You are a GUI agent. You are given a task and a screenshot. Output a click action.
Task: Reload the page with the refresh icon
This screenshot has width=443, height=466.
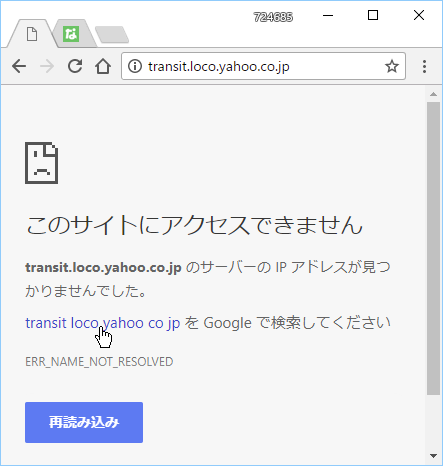tap(75, 66)
